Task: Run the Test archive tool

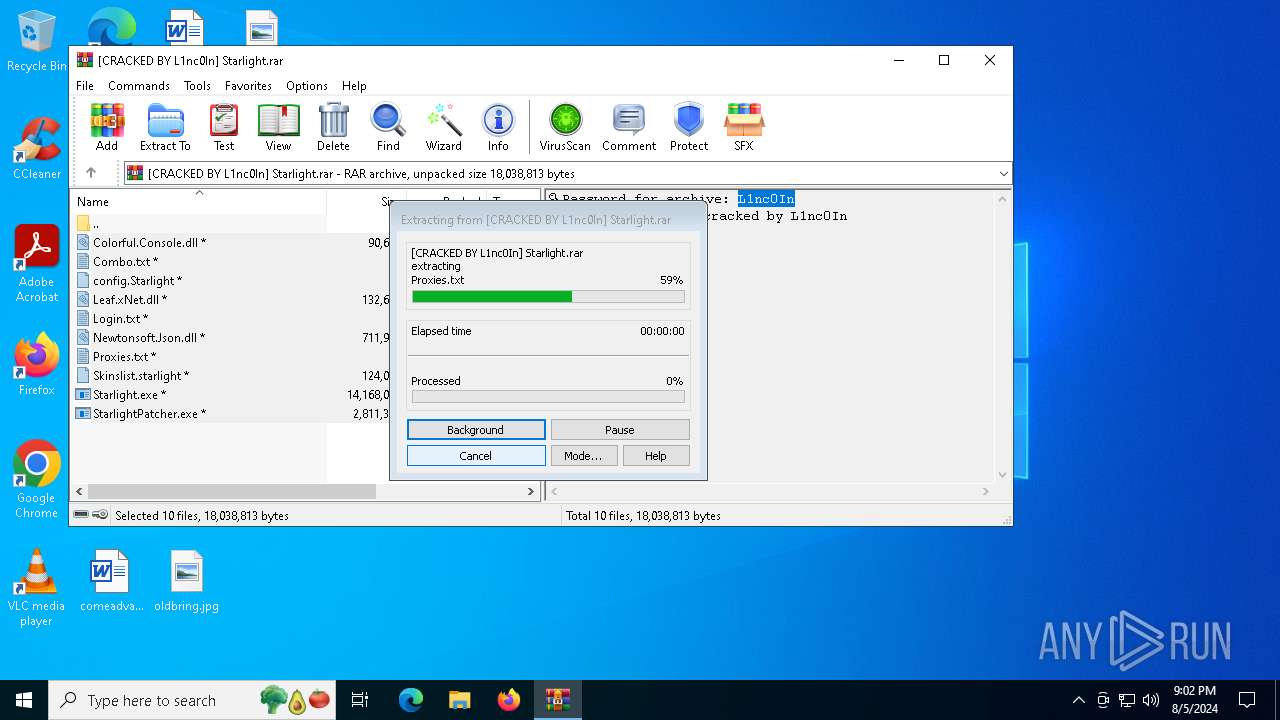Action: tap(224, 127)
